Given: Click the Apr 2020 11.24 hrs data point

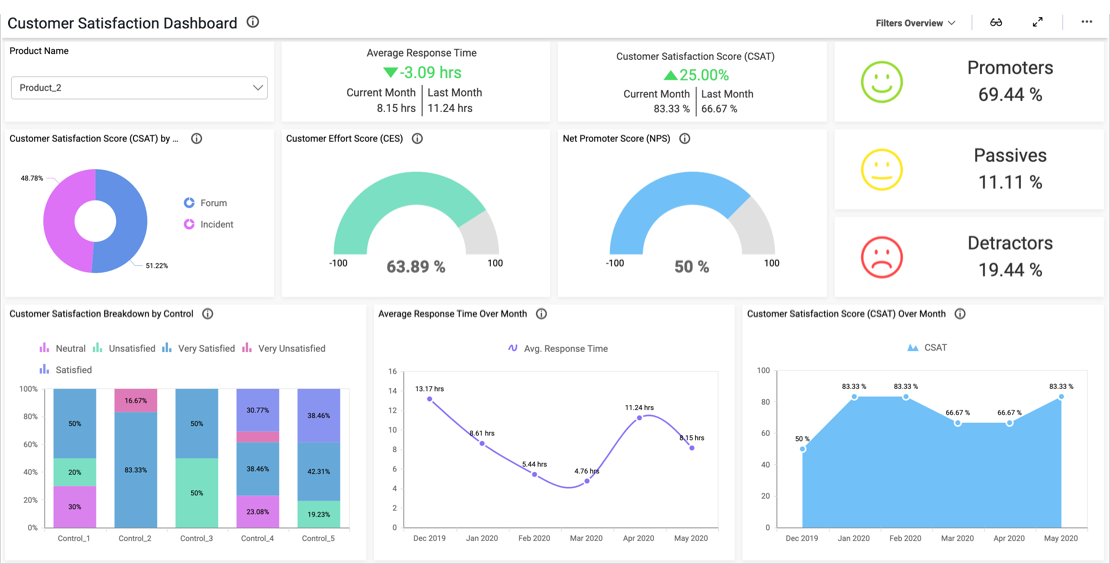Looking at the screenshot, I should (x=640, y=417).
